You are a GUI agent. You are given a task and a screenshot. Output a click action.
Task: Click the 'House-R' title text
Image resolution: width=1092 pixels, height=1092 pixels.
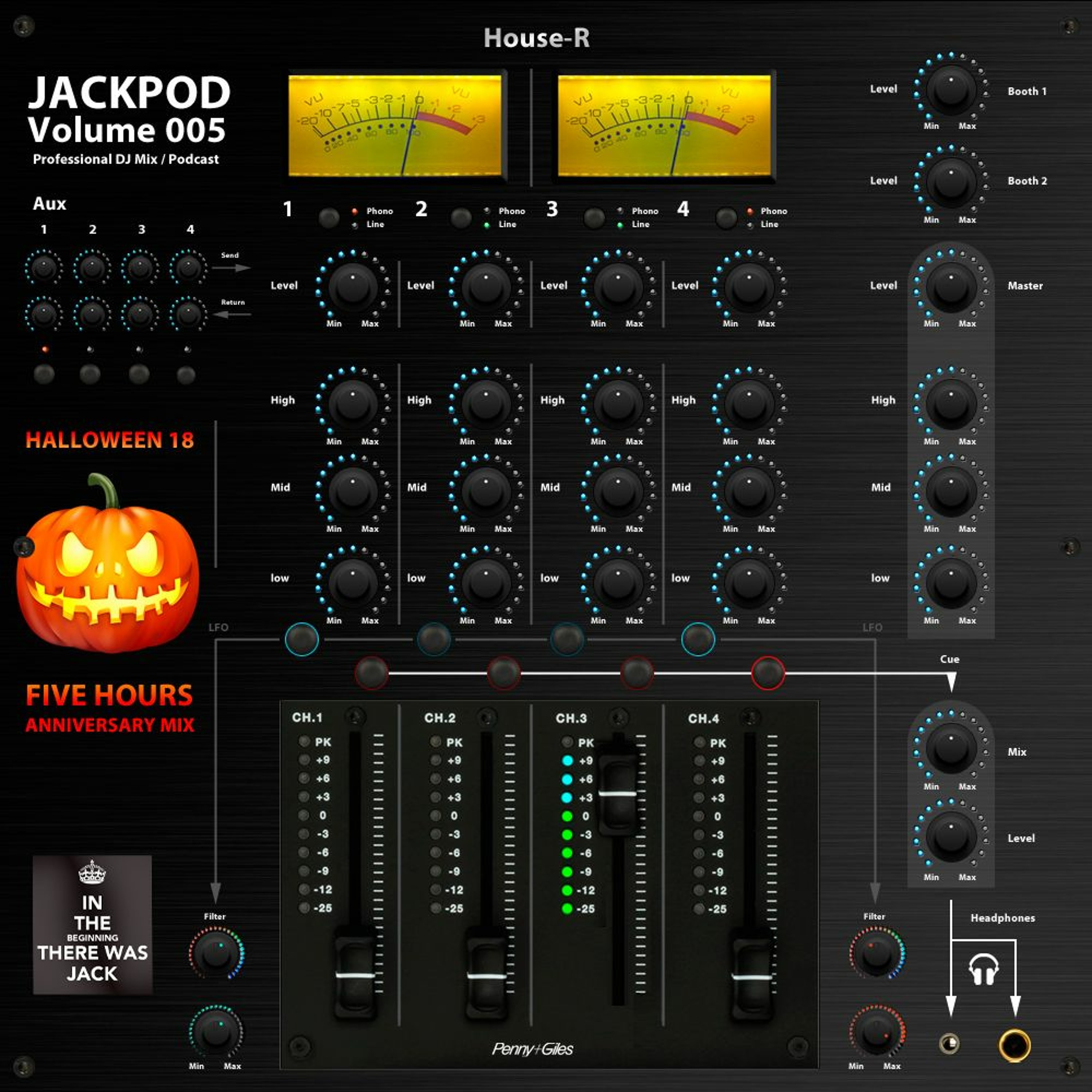tap(537, 39)
